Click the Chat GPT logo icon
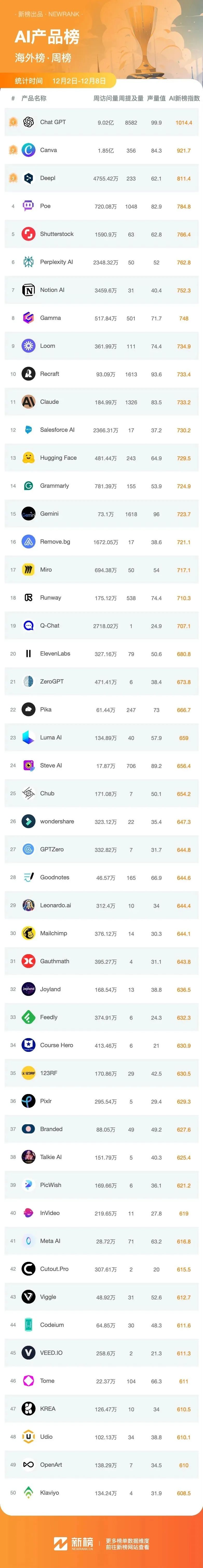The width and height of the screenshot is (203, 1568). (28, 122)
